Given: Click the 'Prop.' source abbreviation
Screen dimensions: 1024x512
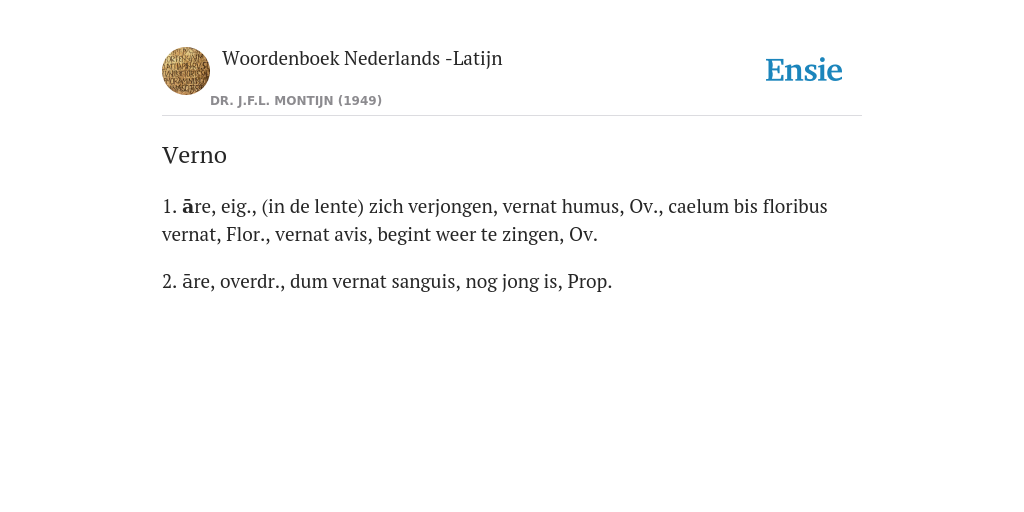Looking at the screenshot, I should 590,281.
